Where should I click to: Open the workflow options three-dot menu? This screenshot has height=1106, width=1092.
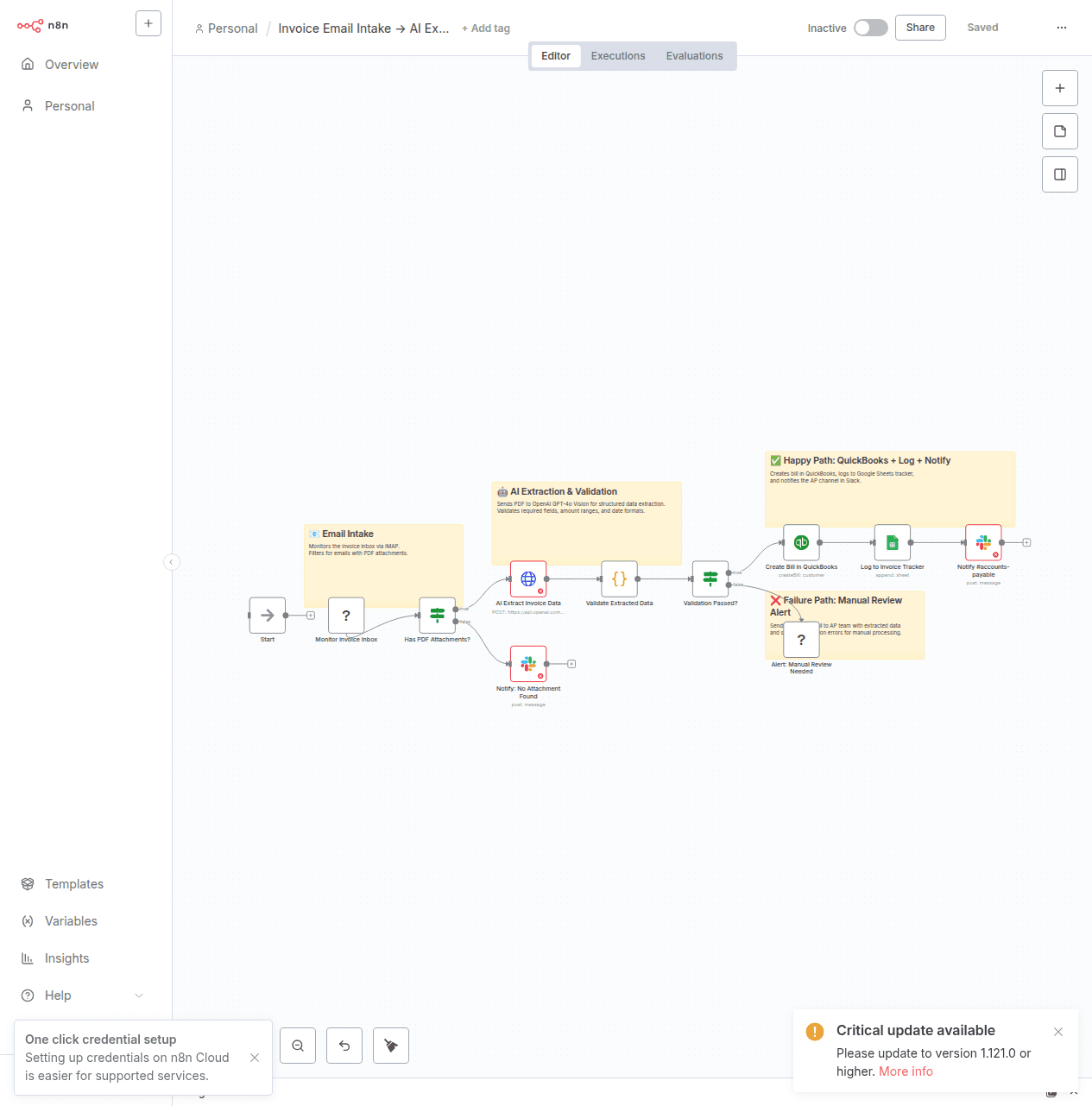1061,27
